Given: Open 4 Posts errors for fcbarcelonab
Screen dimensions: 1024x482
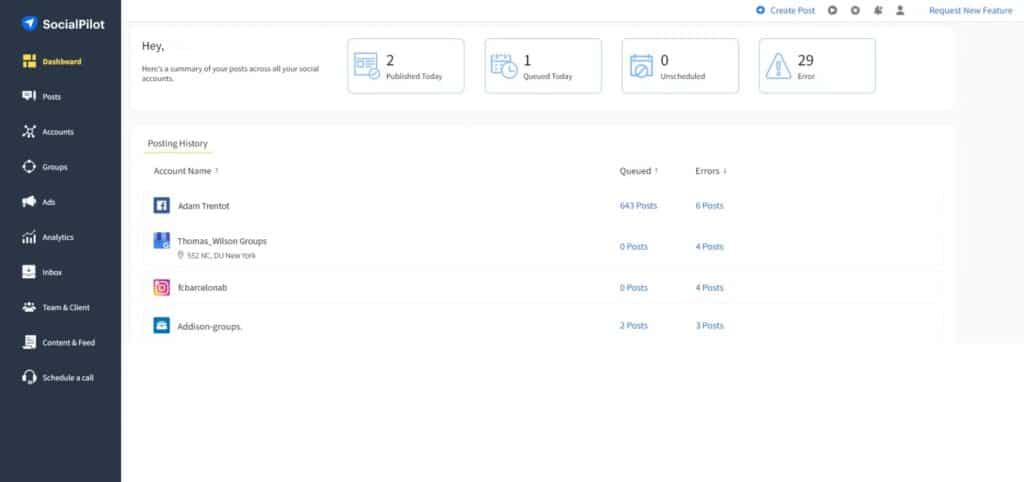Looking at the screenshot, I should (x=709, y=287).
